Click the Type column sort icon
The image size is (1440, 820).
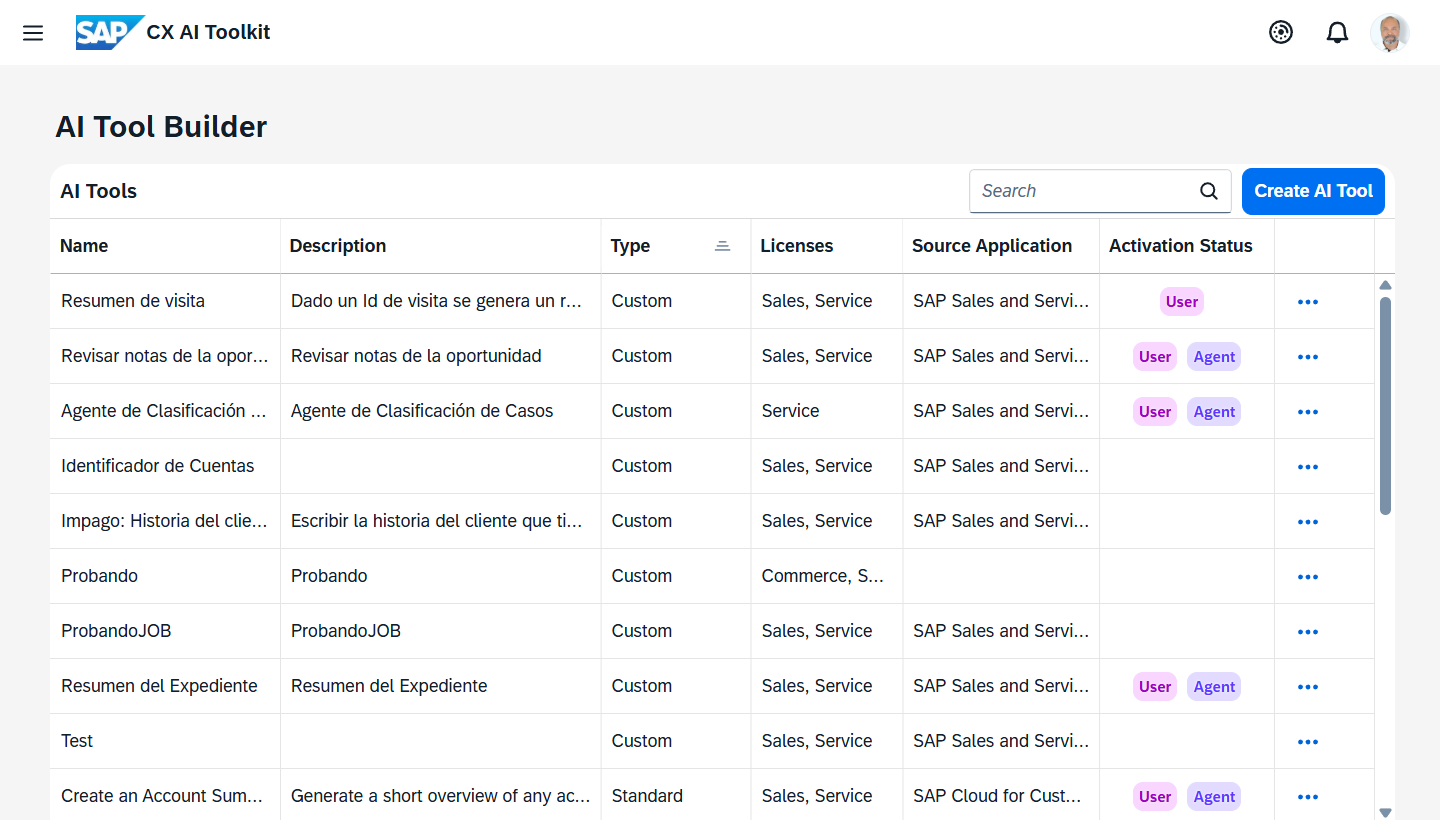722,246
